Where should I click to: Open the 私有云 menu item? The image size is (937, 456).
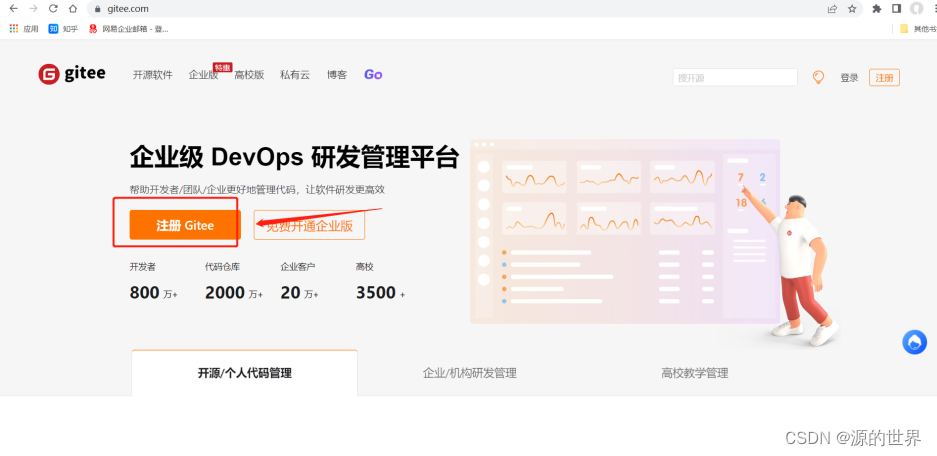295,75
